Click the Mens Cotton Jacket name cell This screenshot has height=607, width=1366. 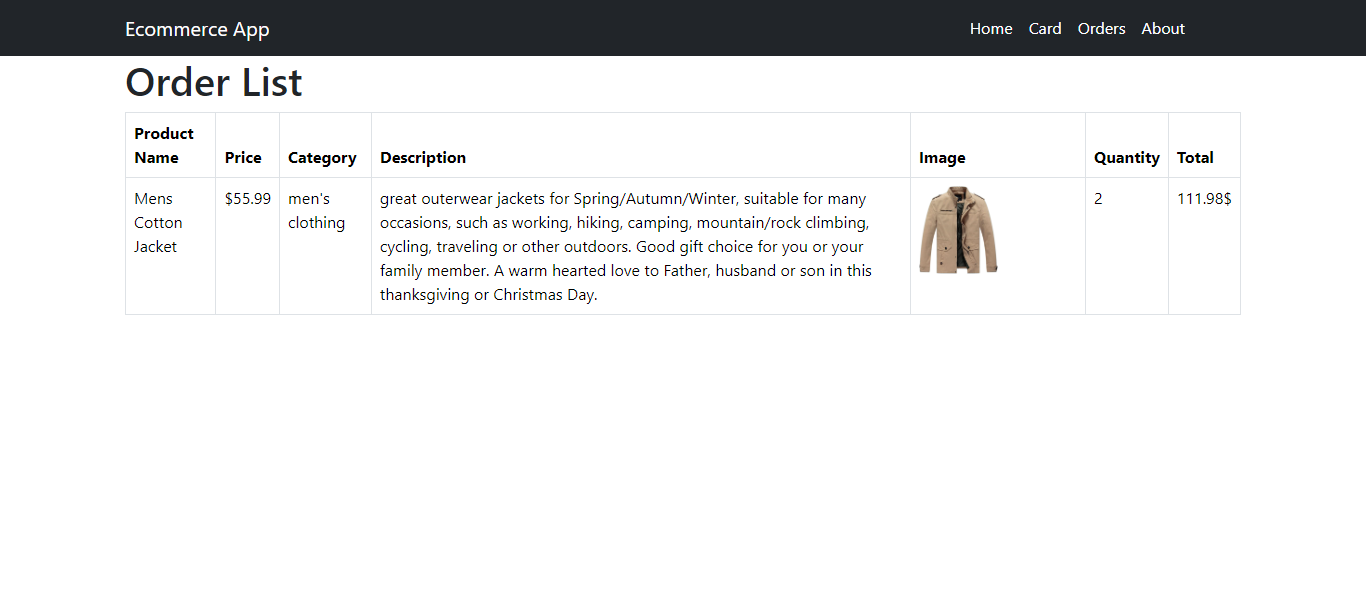pyautogui.click(x=170, y=246)
